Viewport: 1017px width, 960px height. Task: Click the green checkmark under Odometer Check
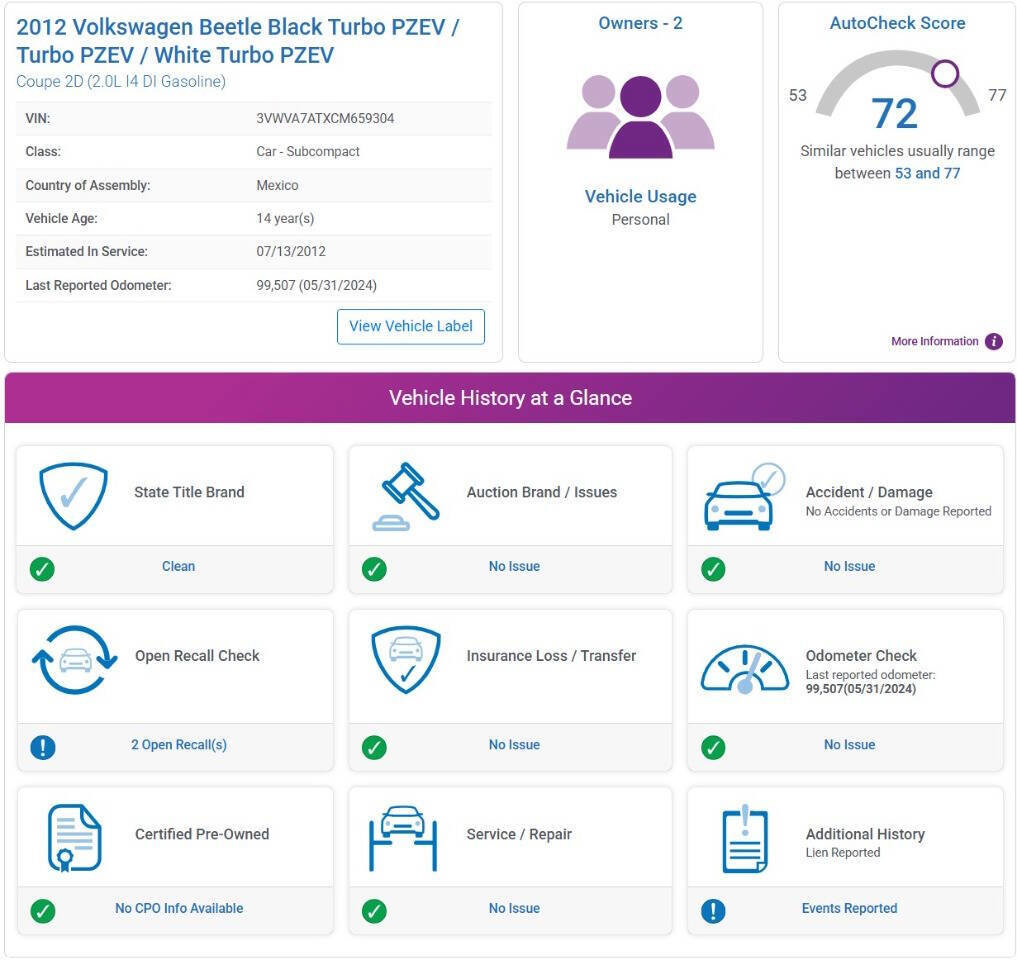point(713,747)
